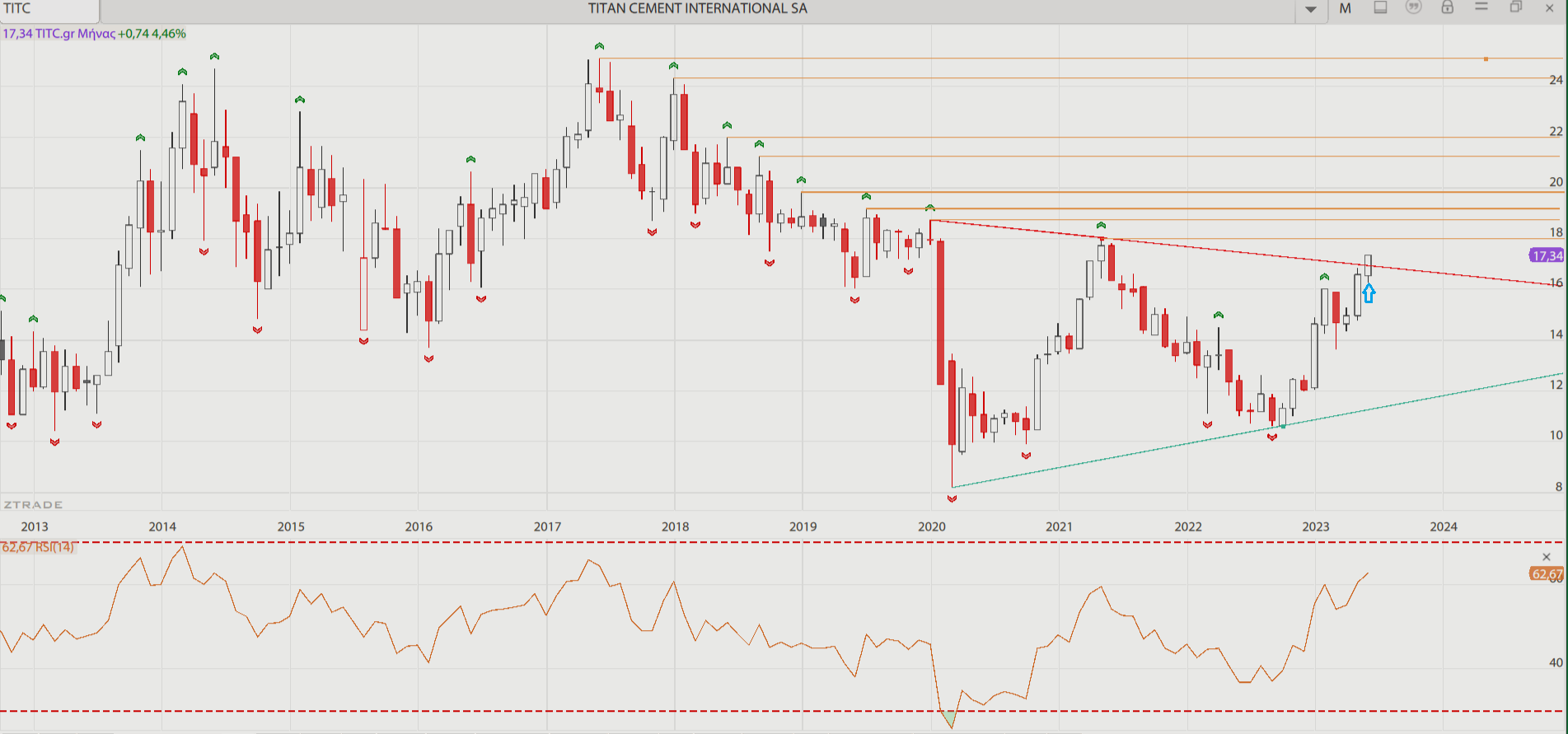Click the 2015 label on time axis
The image size is (1568, 734).
291,526
